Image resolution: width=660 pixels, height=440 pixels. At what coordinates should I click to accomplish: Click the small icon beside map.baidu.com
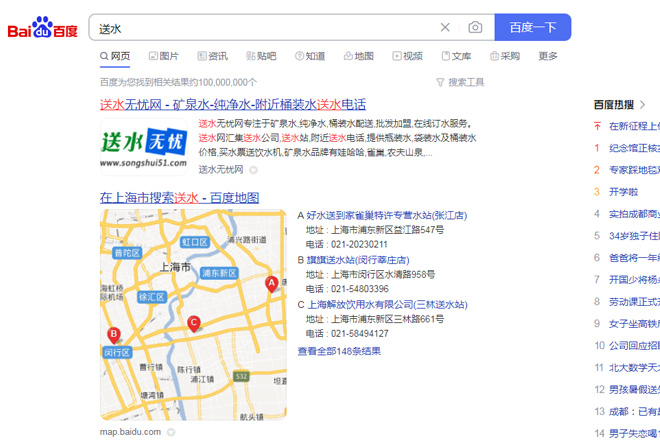tap(170, 432)
